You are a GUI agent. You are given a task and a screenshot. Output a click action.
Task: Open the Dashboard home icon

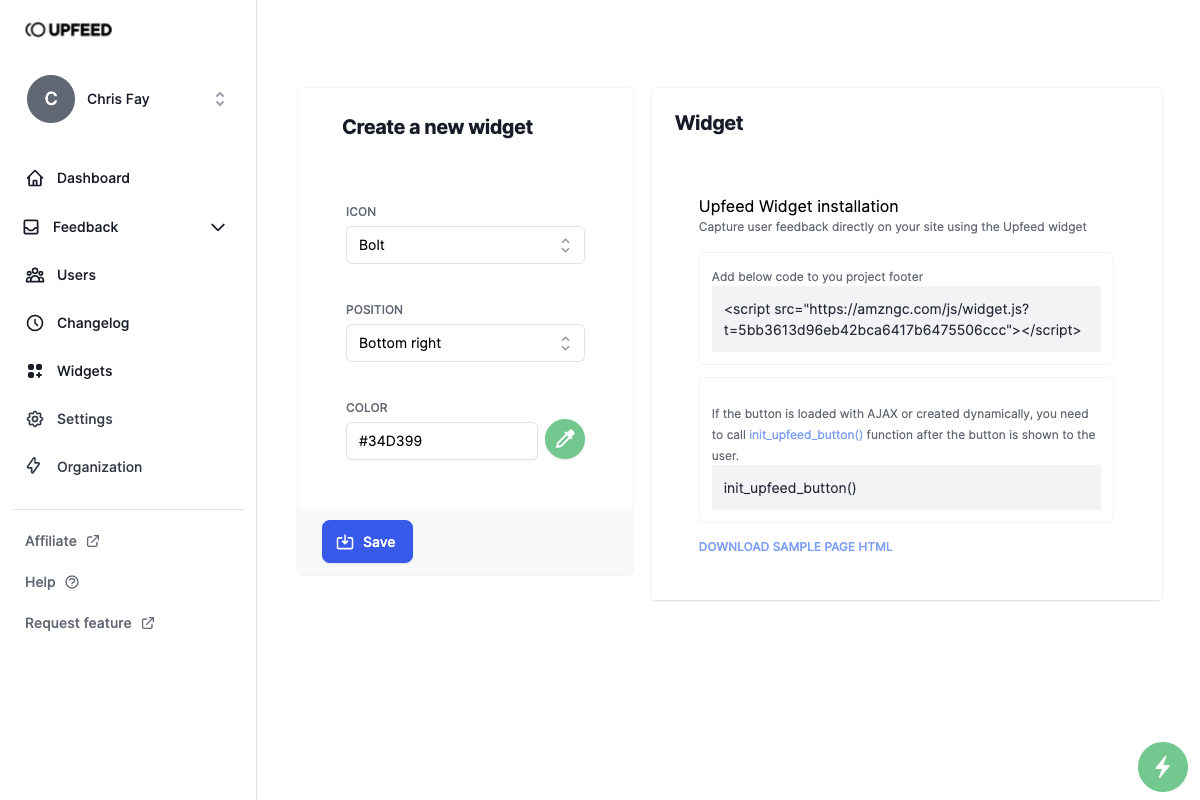tap(35, 178)
